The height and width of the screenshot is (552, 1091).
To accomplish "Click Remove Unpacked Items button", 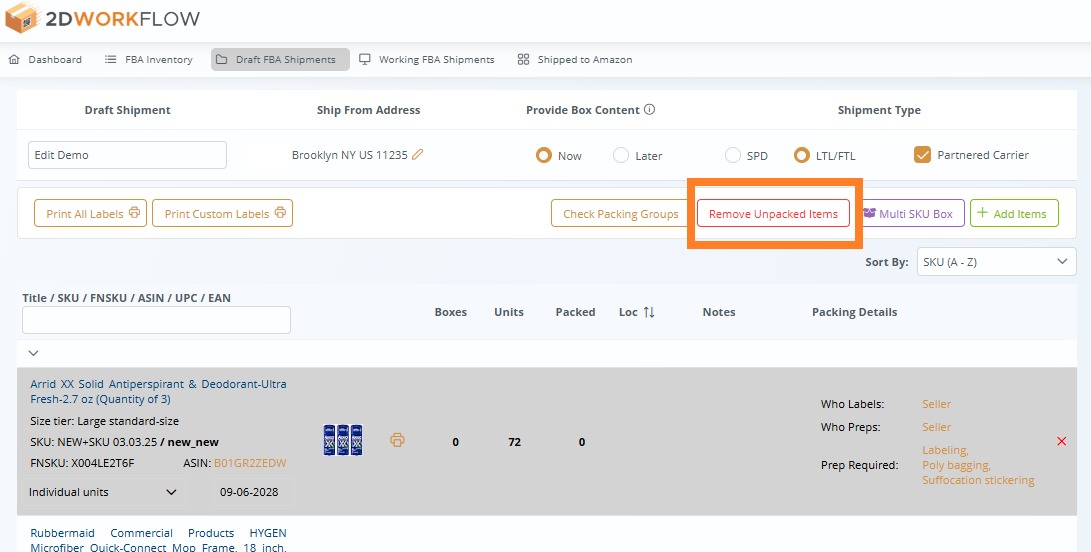I will [773, 214].
